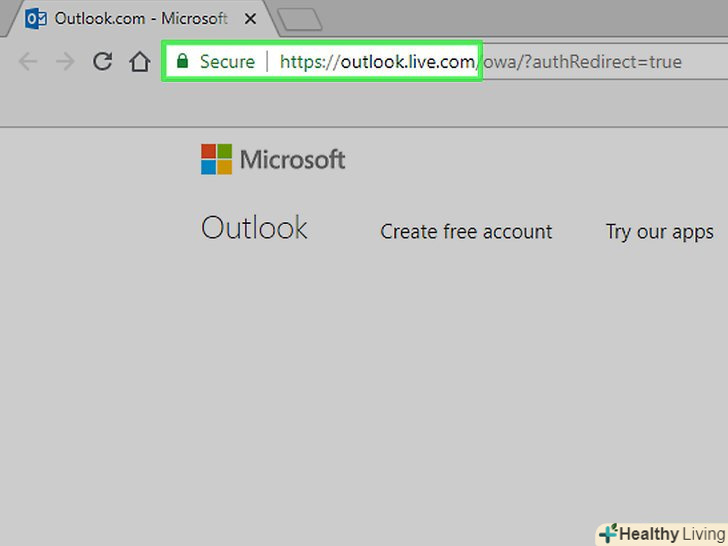Screen dimensions: 728x546
Task: Click the Outlook favicon in the tab
Action: tap(36, 19)
